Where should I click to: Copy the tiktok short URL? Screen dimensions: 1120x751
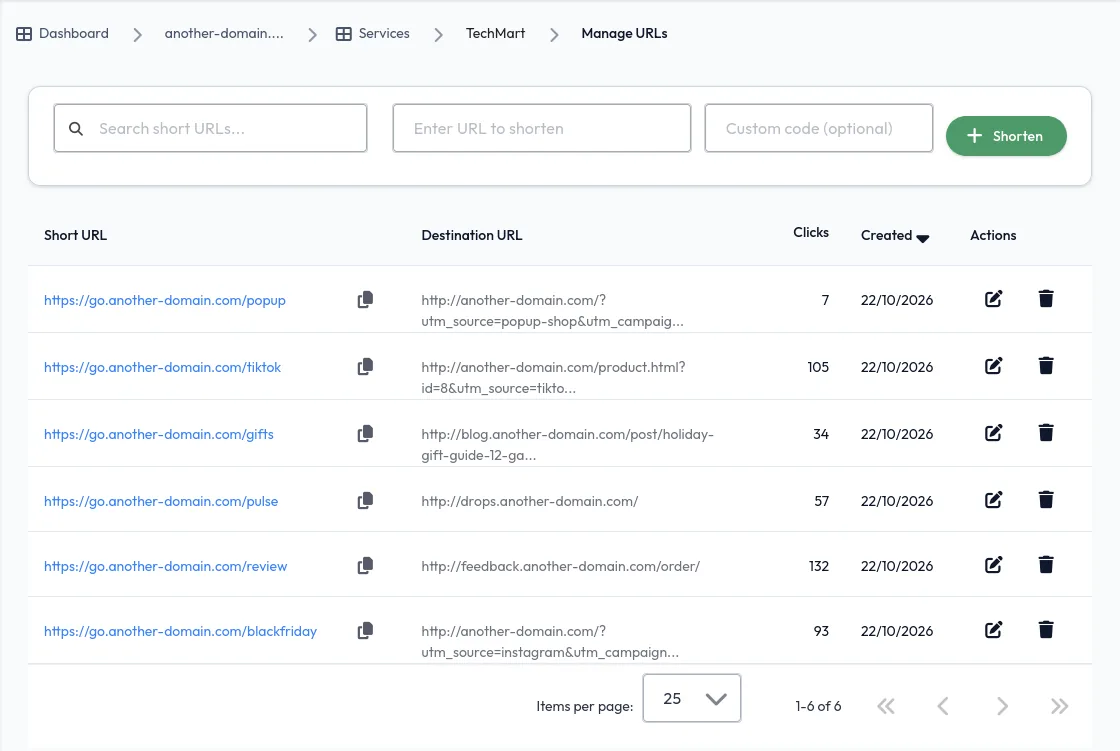click(x=365, y=367)
